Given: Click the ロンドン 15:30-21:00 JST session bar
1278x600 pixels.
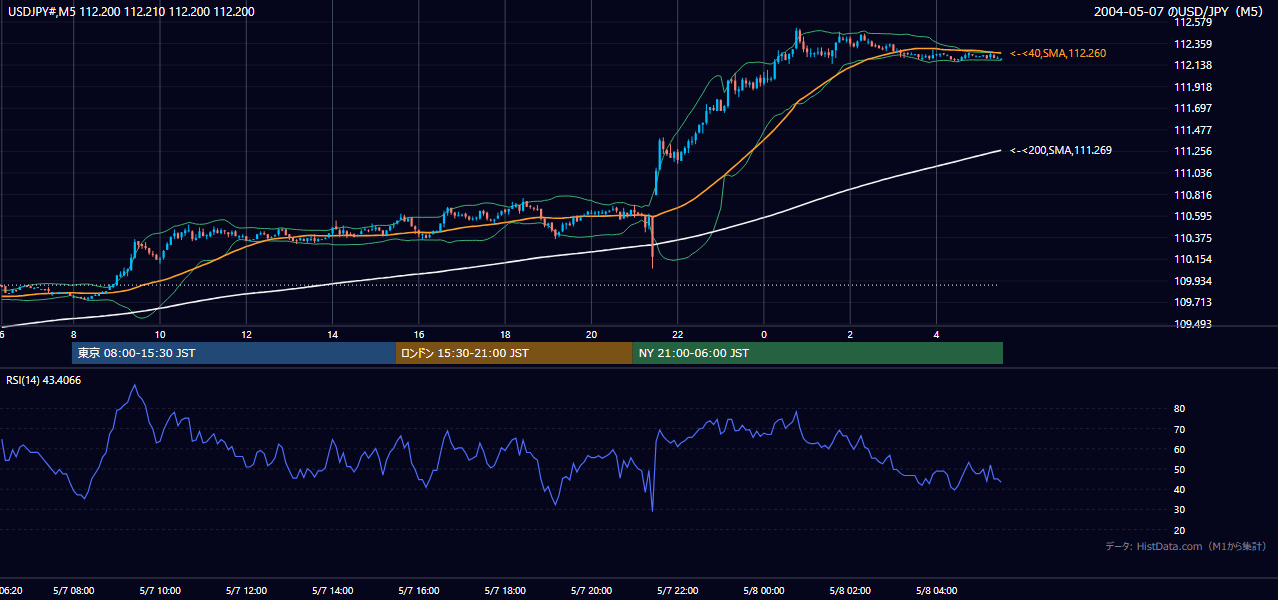Looking at the screenshot, I should pyautogui.click(x=514, y=353).
